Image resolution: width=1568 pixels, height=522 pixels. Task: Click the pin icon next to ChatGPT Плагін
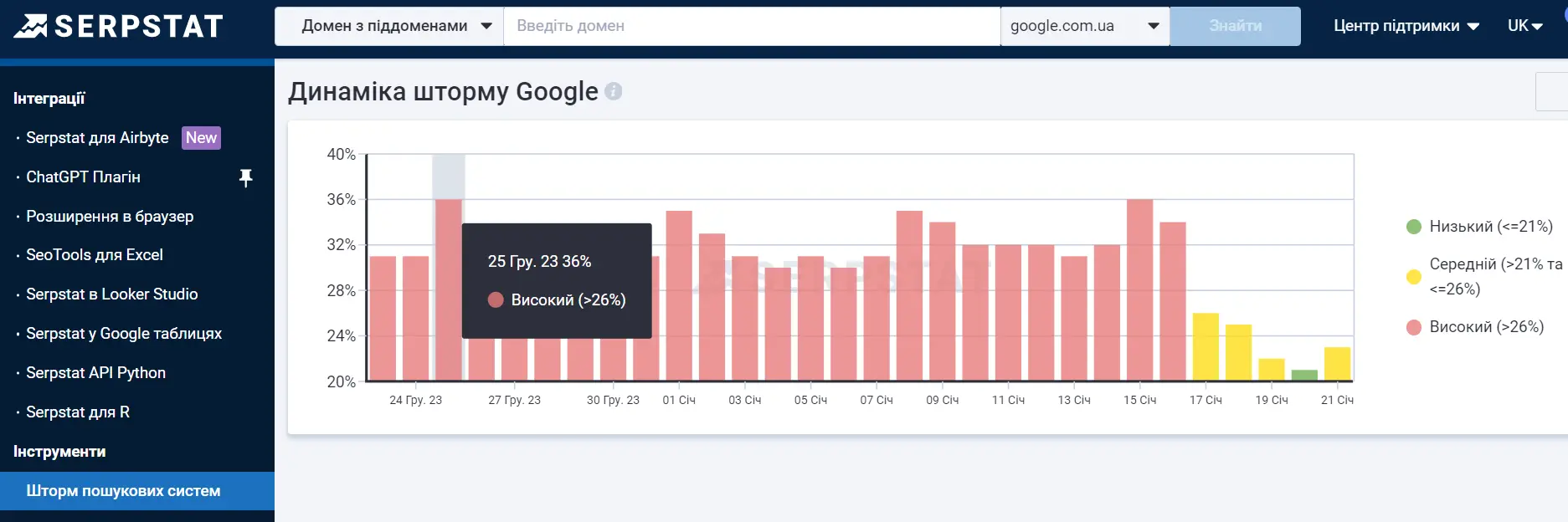pyautogui.click(x=245, y=177)
